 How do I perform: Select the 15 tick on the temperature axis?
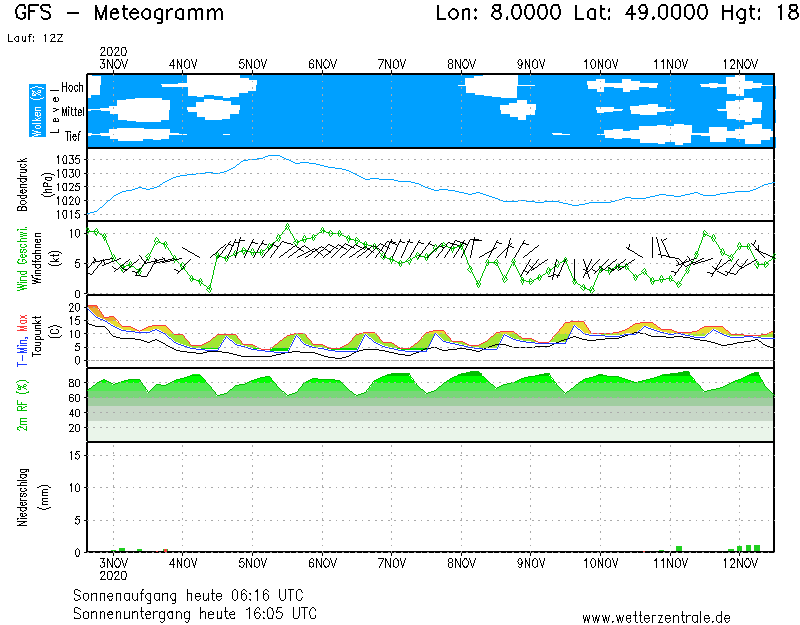75,321
